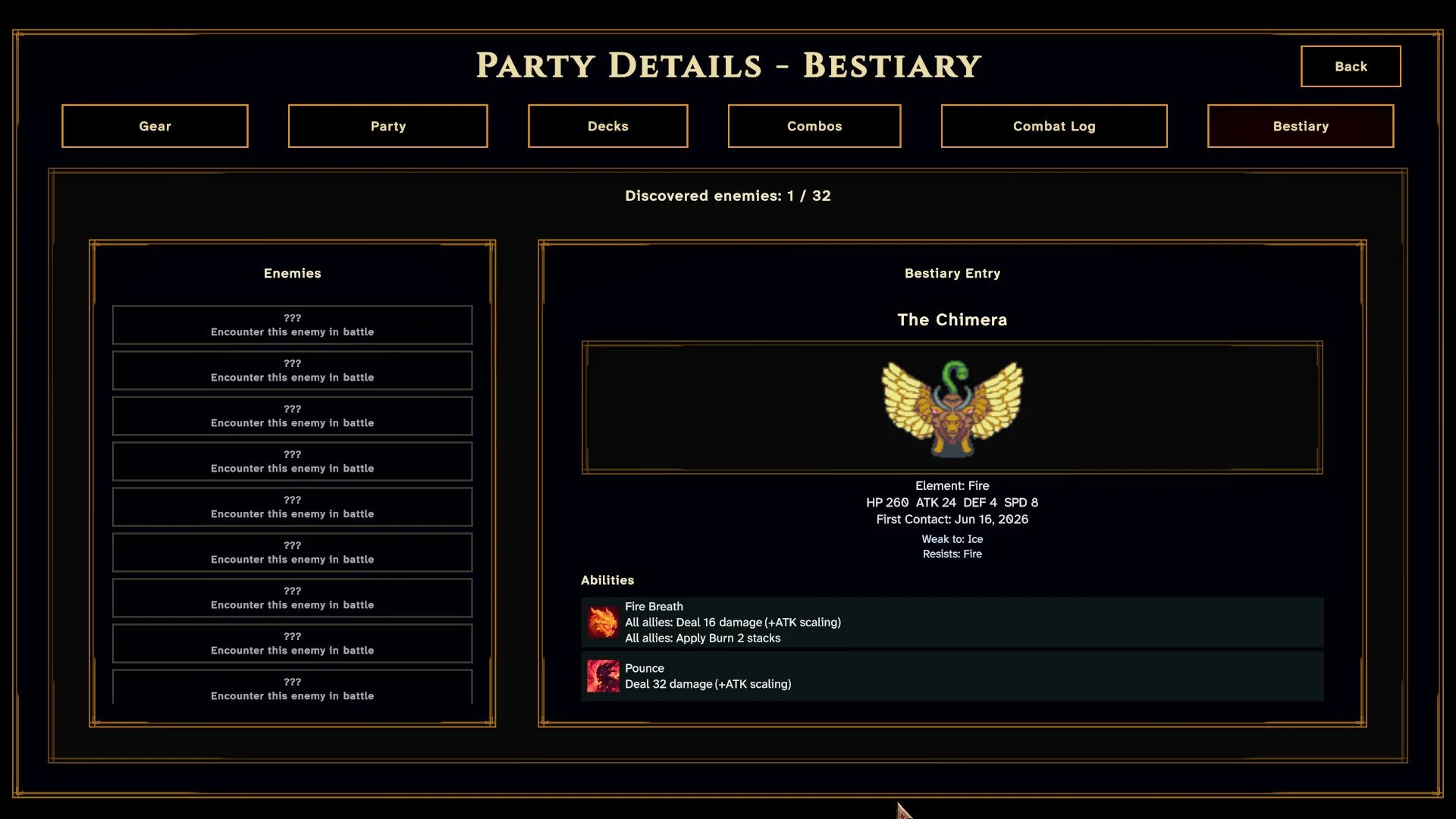Open the Decks tab
1456x819 pixels.
click(x=607, y=126)
